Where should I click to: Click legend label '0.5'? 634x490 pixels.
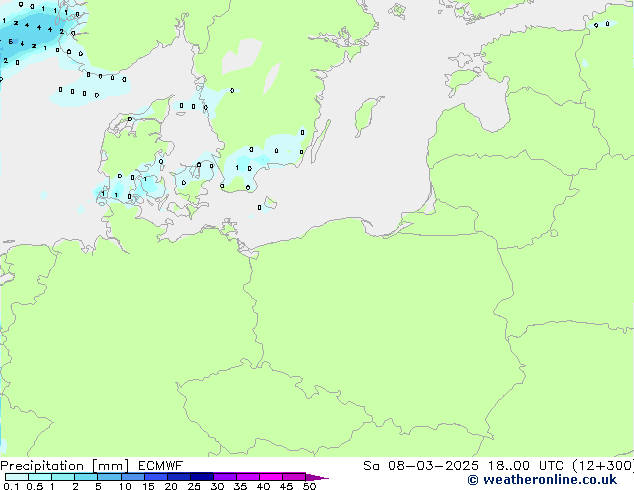[34, 486]
